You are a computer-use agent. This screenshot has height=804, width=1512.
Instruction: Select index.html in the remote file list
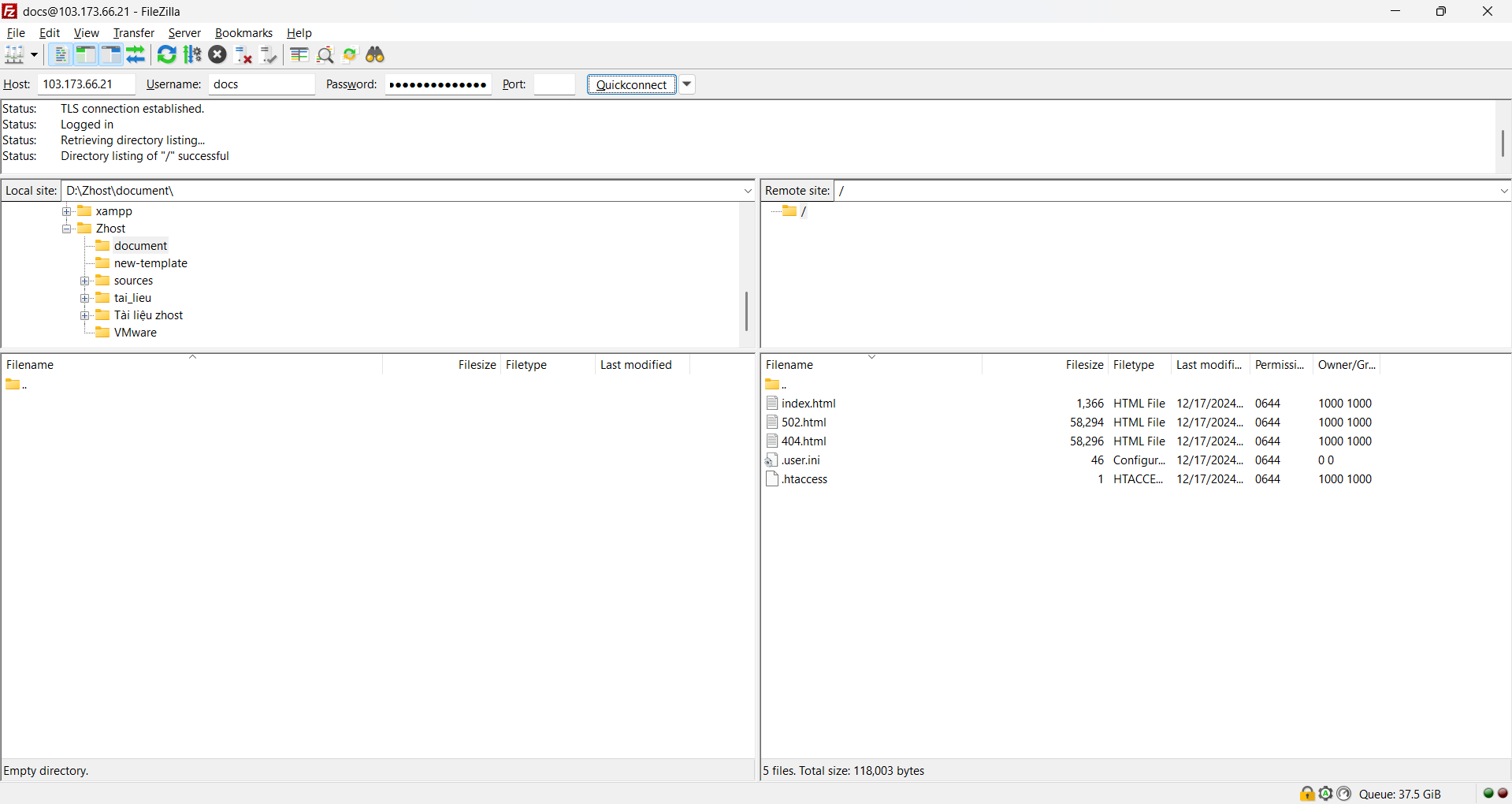(808, 404)
